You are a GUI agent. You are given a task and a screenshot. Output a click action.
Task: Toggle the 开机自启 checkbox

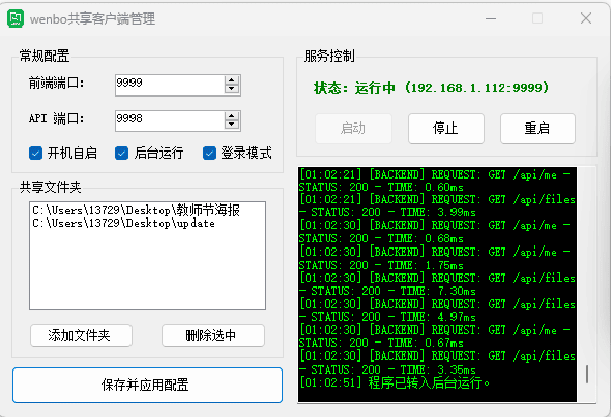click(x=36, y=153)
